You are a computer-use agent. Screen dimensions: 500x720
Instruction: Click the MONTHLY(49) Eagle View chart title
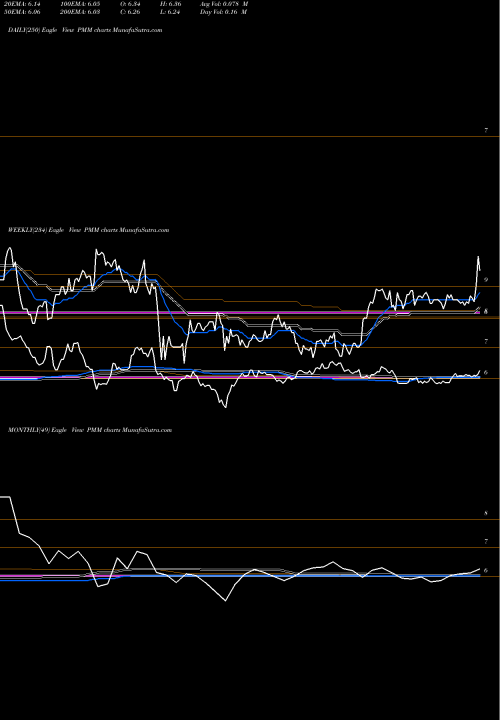click(x=90, y=430)
